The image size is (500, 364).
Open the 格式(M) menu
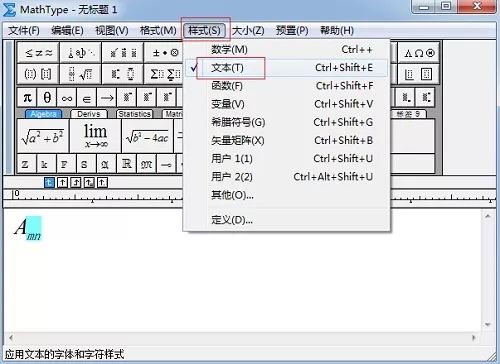[x=158, y=31]
